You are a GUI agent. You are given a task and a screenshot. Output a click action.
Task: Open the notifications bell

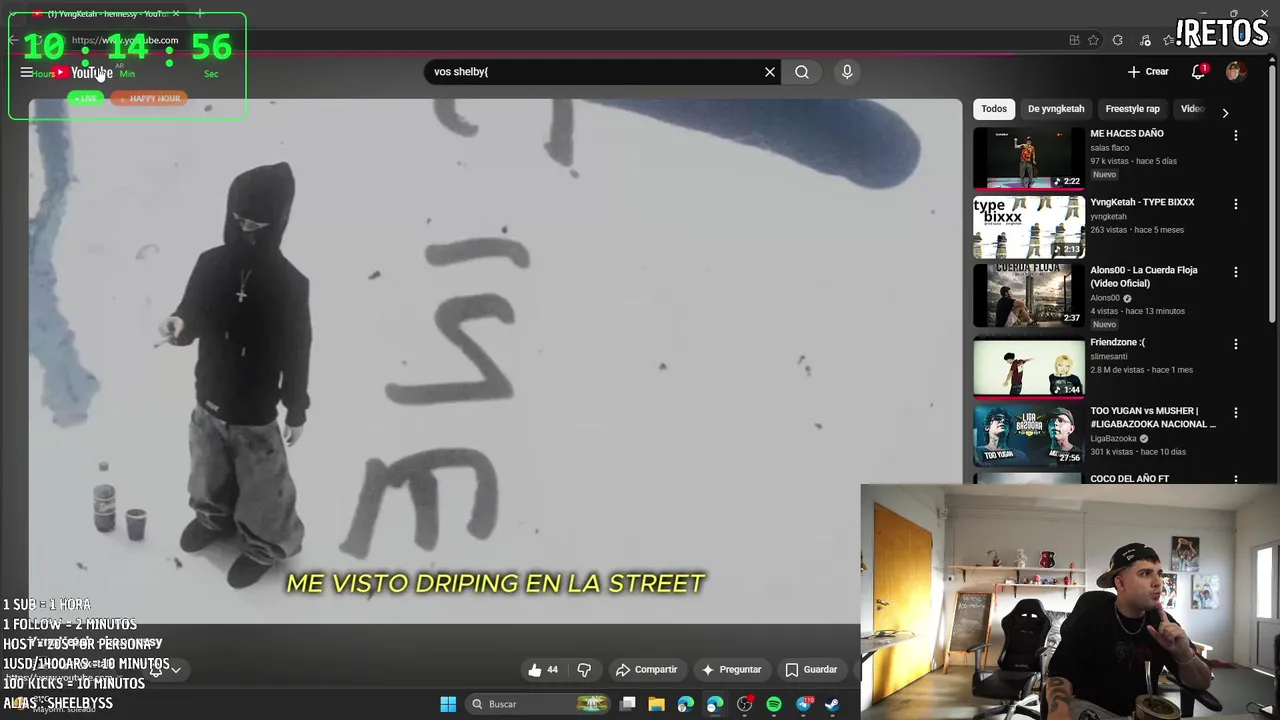click(x=1198, y=71)
